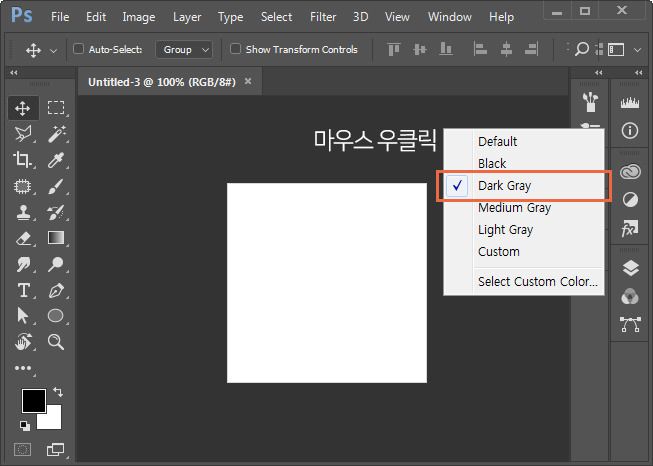Select the Pen tool
The width and height of the screenshot is (653, 466).
(56, 290)
